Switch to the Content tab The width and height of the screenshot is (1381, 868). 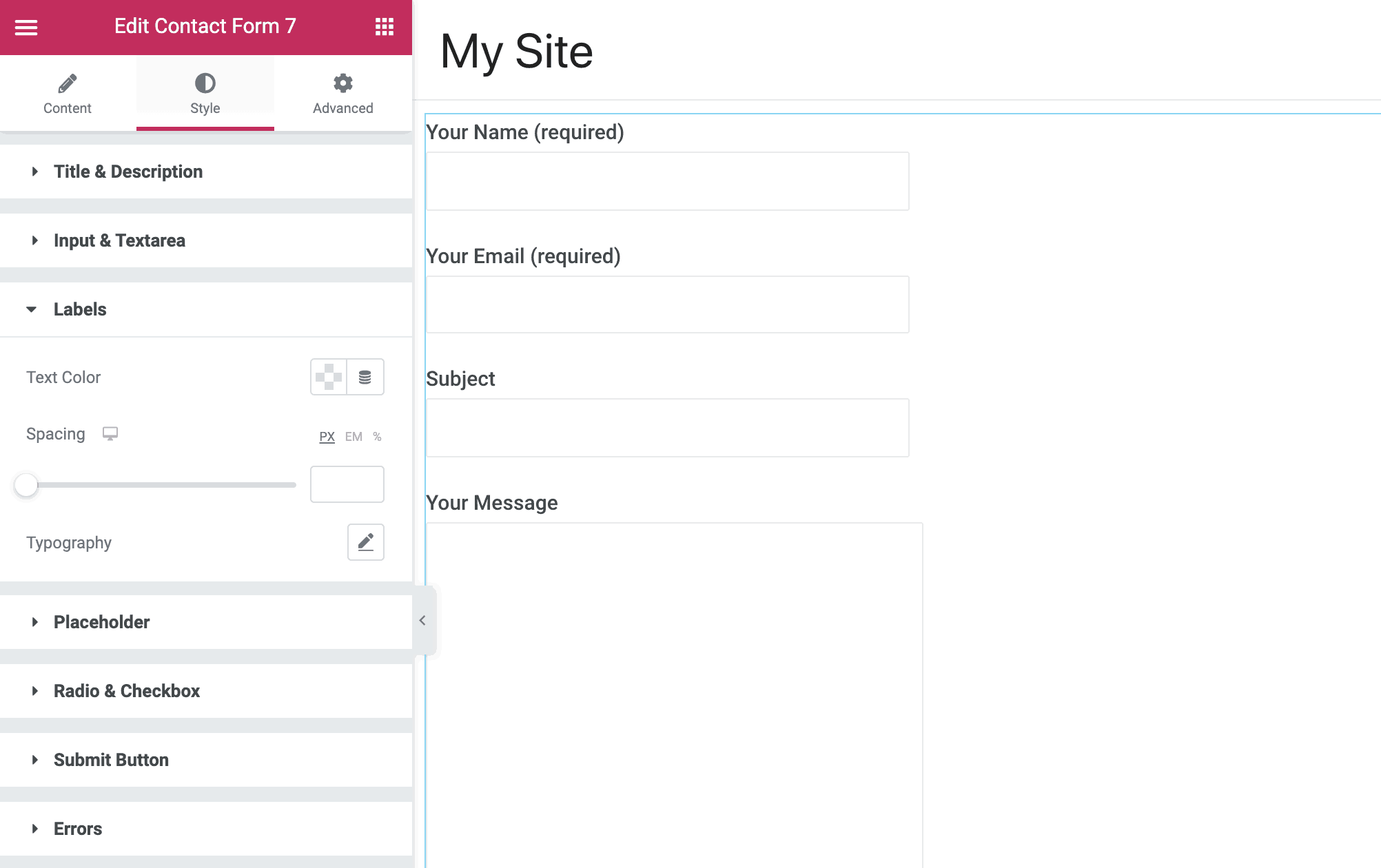click(67, 94)
